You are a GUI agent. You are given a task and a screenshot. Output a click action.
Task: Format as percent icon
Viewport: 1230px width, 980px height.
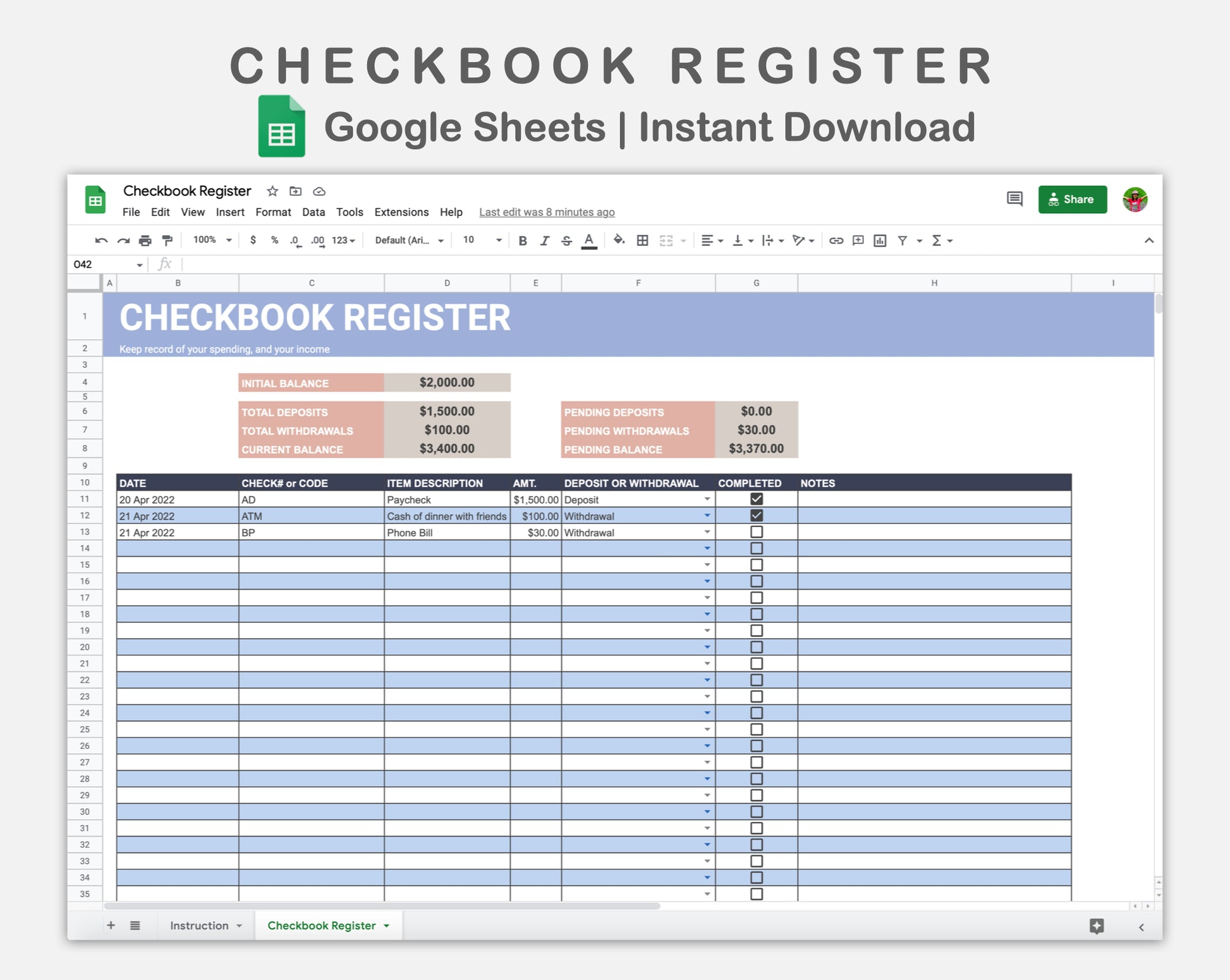pyautogui.click(x=274, y=240)
